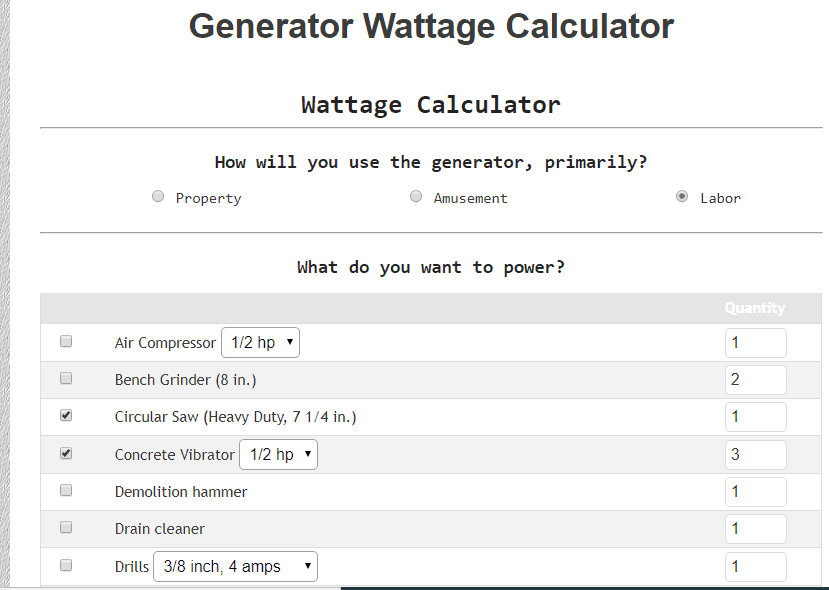Click the 'Air Compressor' row label
This screenshot has width=829, height=590.
click(x=165, y=343)
